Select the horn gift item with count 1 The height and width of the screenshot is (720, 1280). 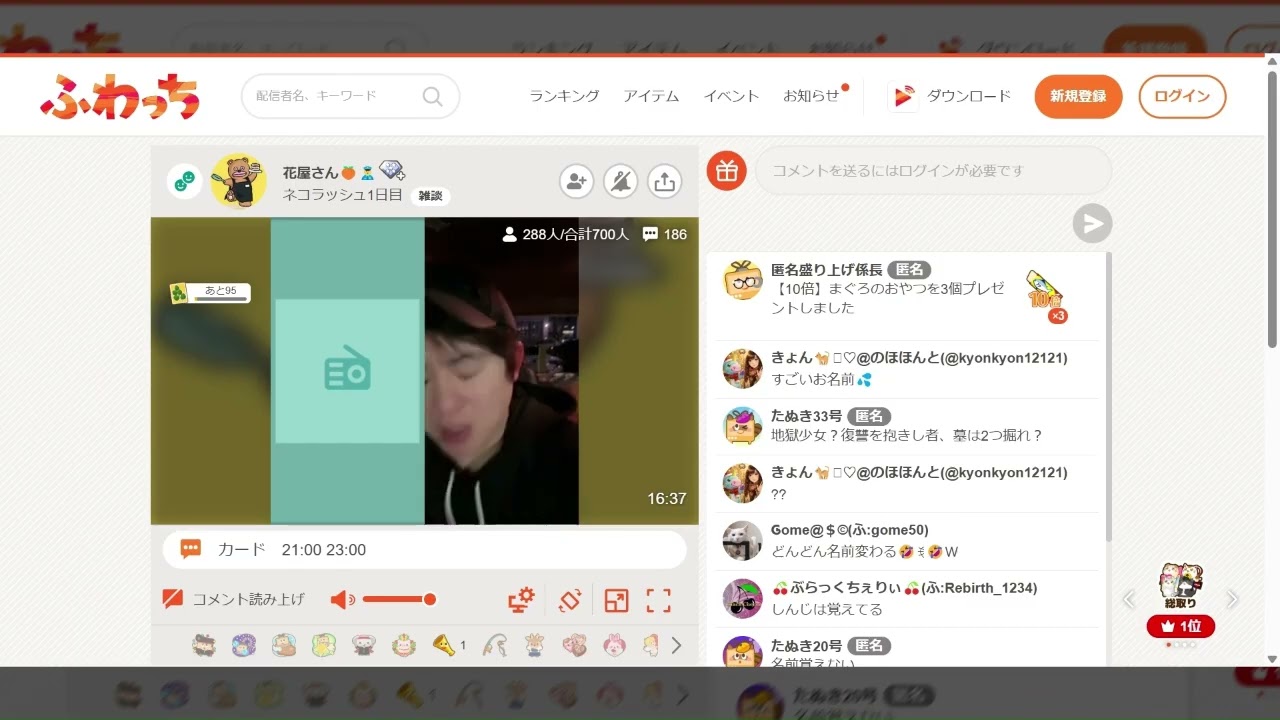coord(448,645)
